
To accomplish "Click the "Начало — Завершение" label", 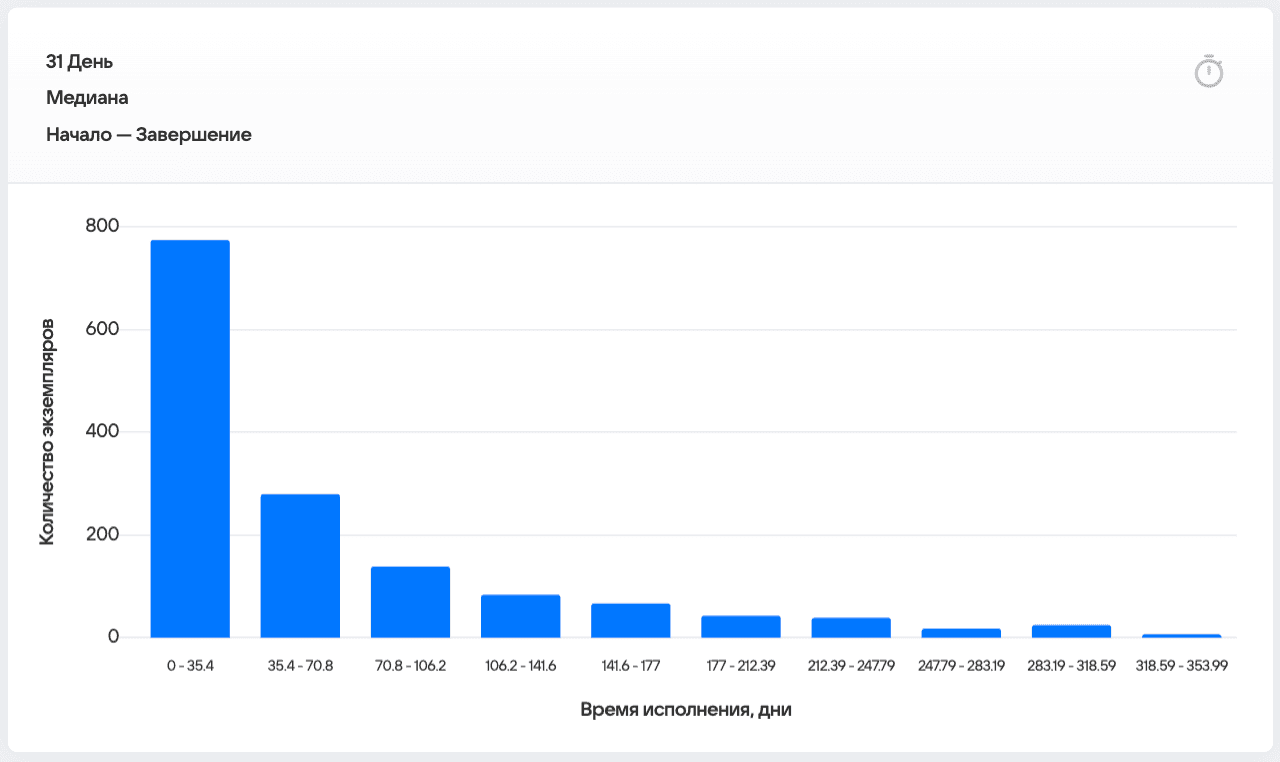I will coord(149,134).
